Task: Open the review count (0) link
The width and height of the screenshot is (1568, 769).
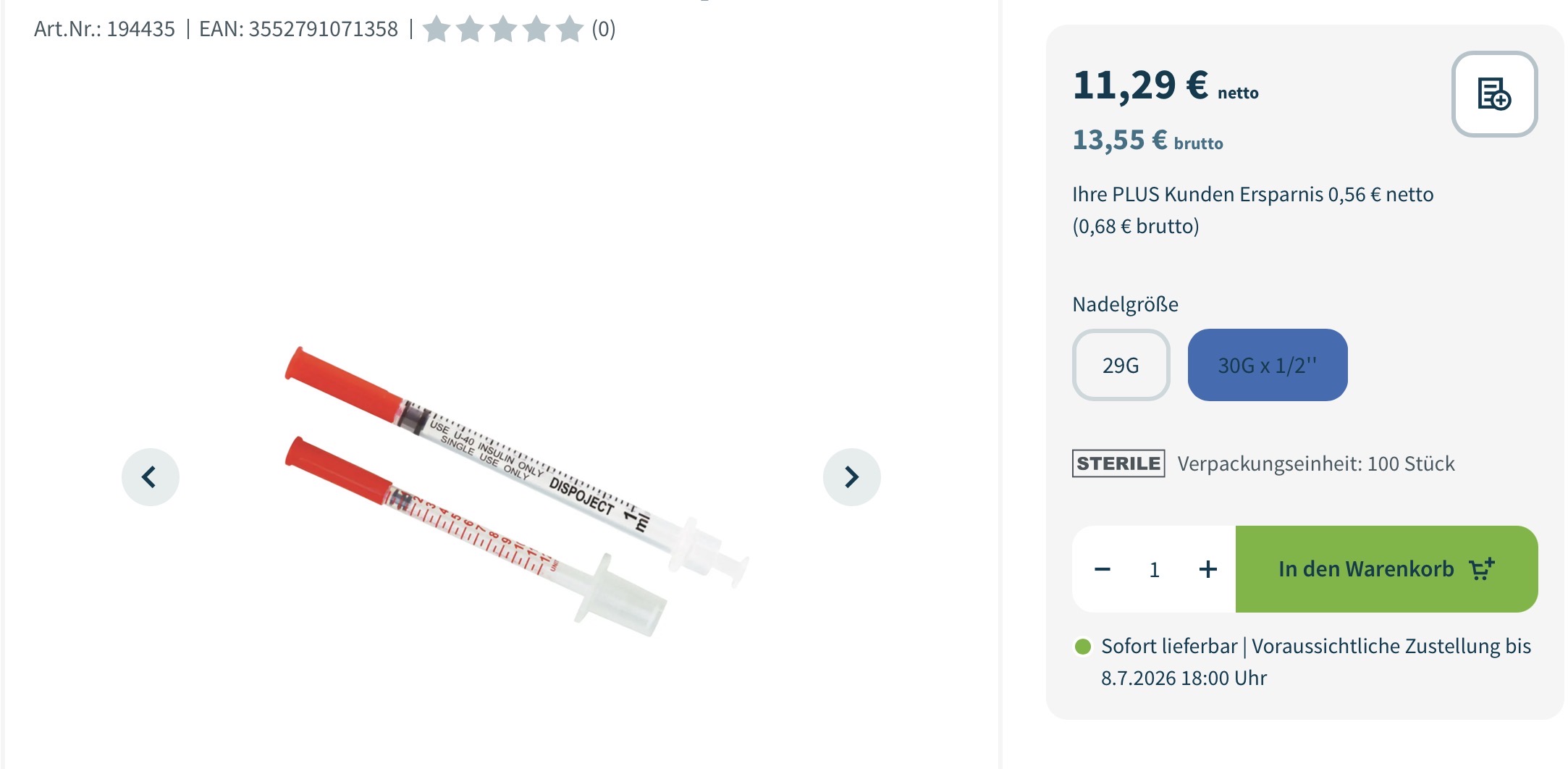Action: (x=604, y=29)
